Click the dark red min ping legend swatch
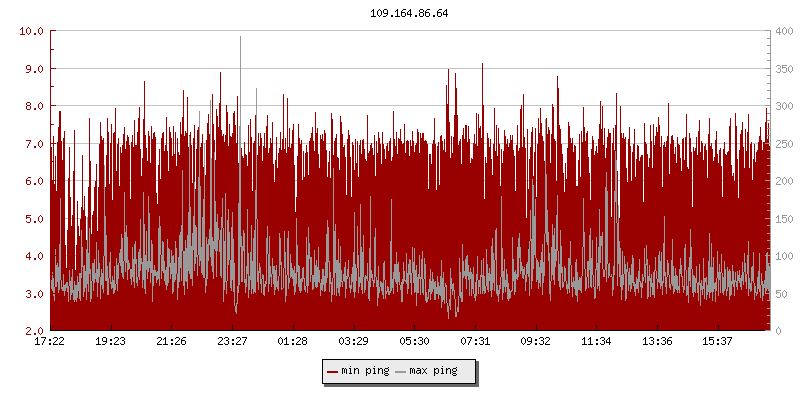The height and width of the screenshot is (400, 800). pos(333,371)
